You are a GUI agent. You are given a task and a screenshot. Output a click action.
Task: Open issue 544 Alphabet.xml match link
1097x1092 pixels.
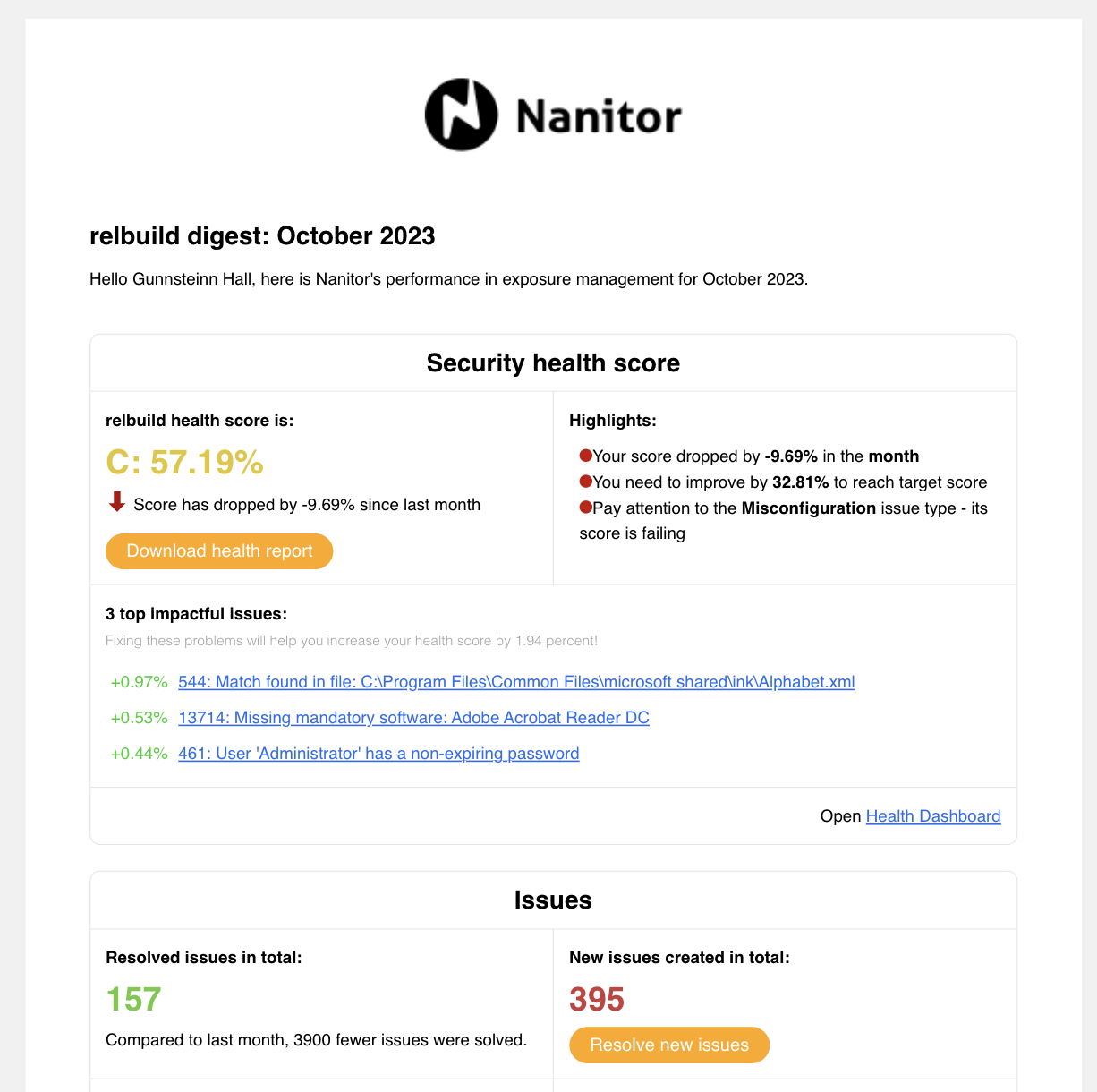(516, 682)
